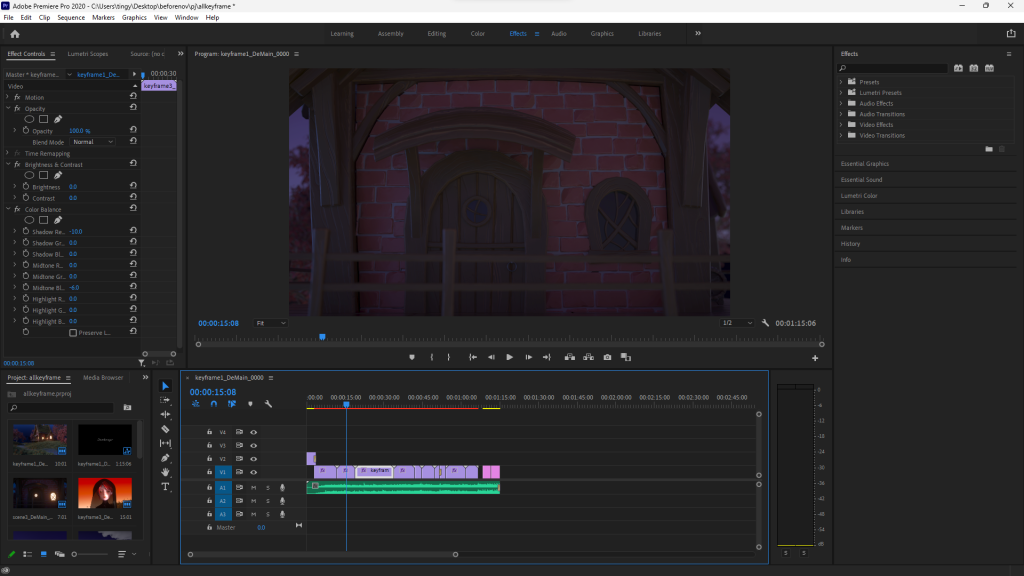The width and height of the screenshot is (1024, 576).
Task: Toggle Snap magnet in timeline
Action: 214,404
